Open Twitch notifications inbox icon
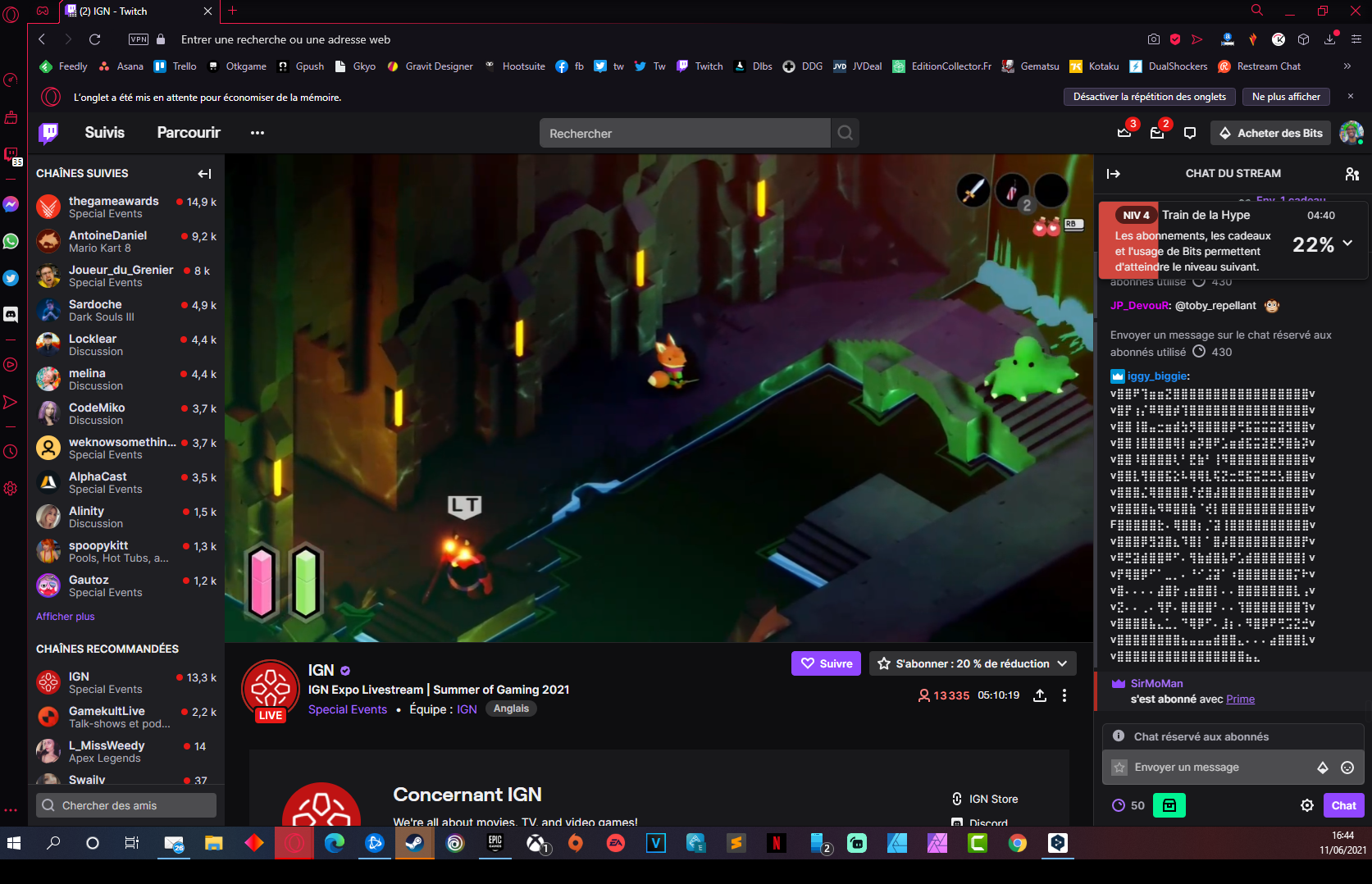Image resolution: width=1372 pixels, height=884 pixels. coord(1157,133)
